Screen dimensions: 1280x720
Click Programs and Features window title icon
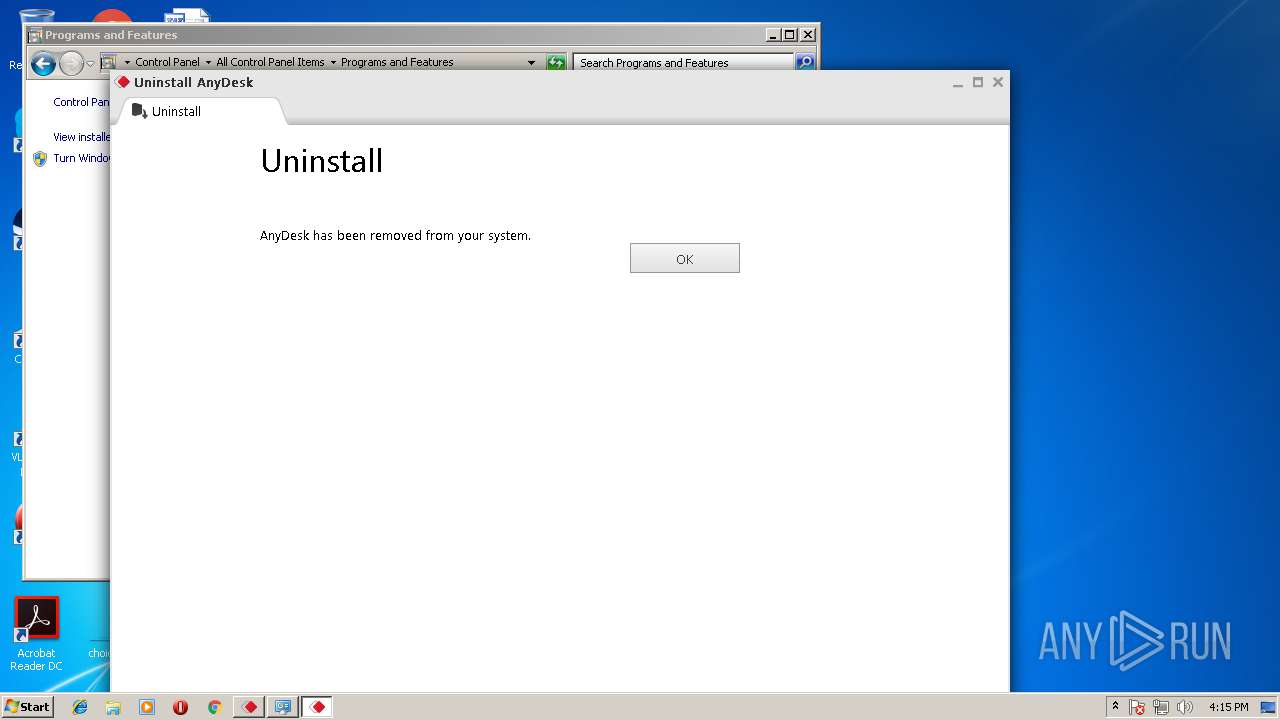(35, 35)
